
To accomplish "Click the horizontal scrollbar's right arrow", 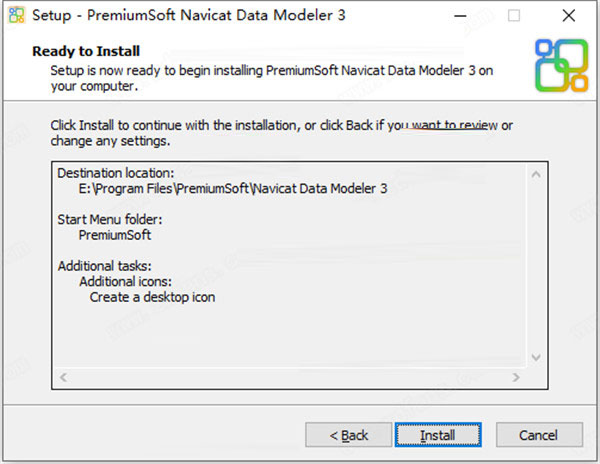I will click(x=516, y=378).
